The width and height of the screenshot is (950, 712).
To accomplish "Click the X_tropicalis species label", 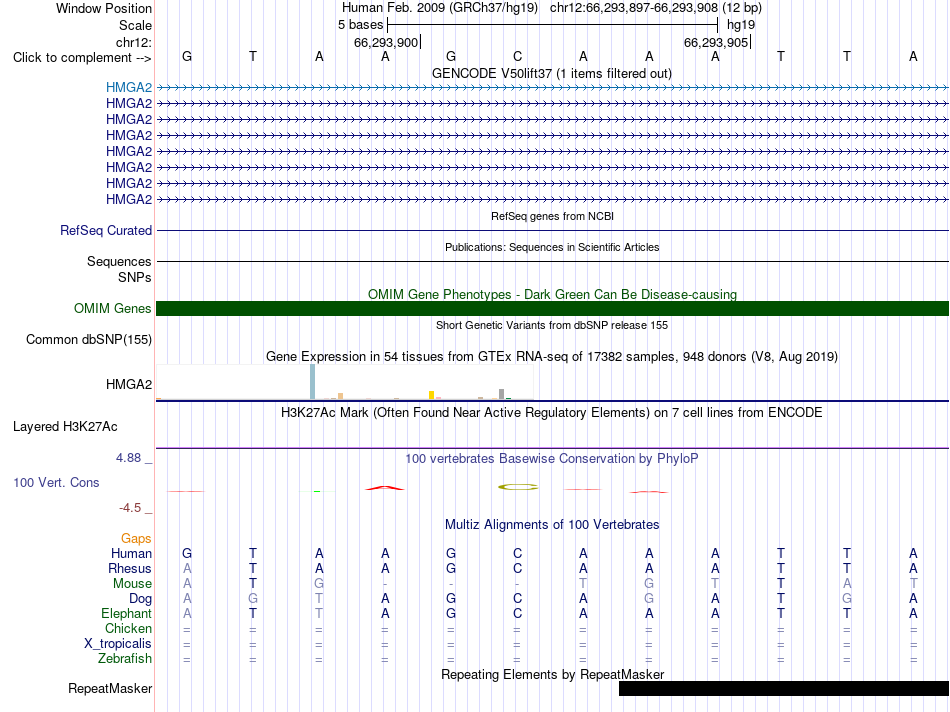I will [x=118, y=644].
